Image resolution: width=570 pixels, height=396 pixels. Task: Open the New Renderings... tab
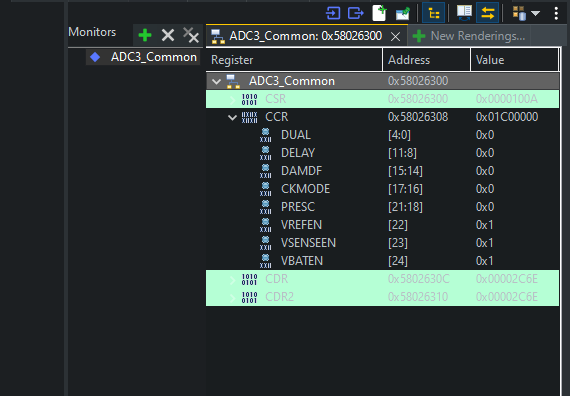click(469, 36)
